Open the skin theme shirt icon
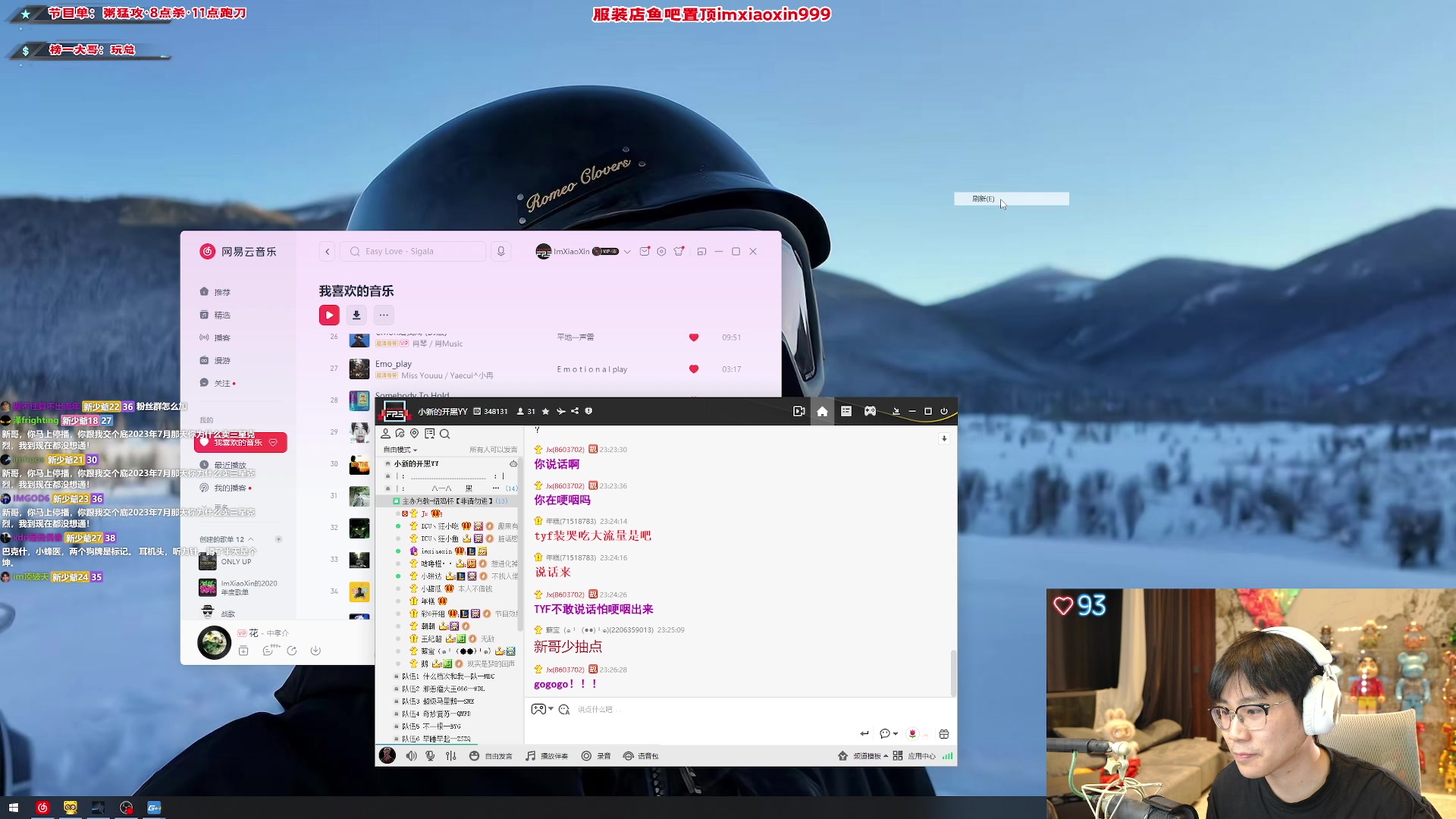The width and height of the screenshot is (1456, 819). (x=679, y=251)
